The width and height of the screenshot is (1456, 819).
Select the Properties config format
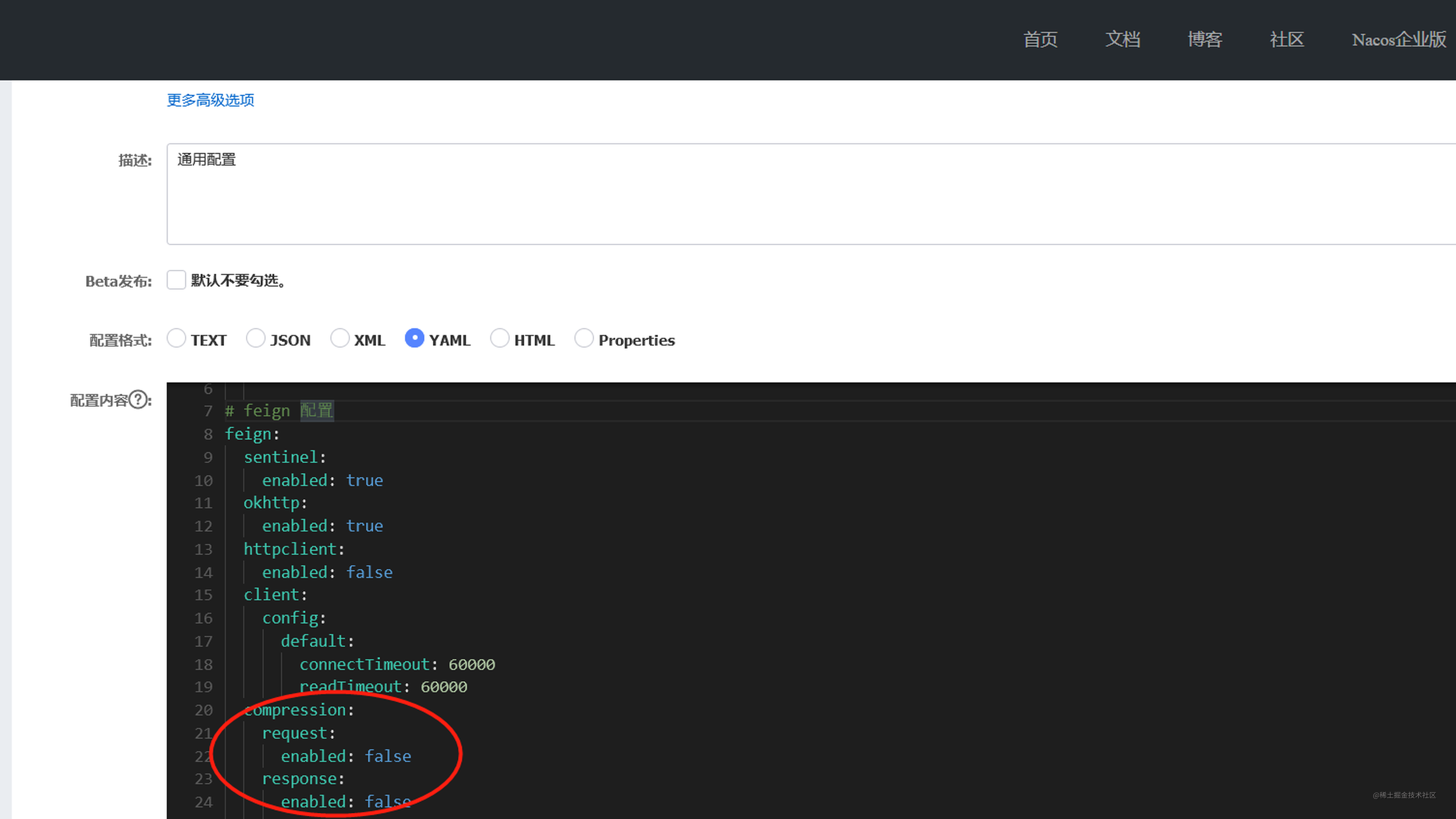tap(584, 338)
